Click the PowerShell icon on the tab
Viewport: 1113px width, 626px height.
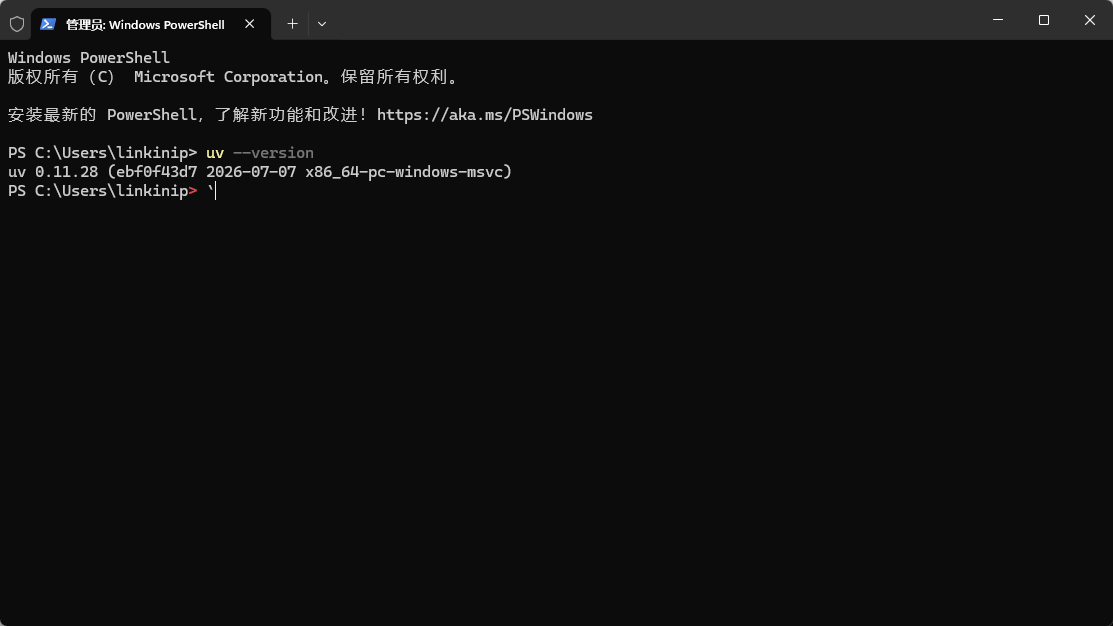pos(48,24)
